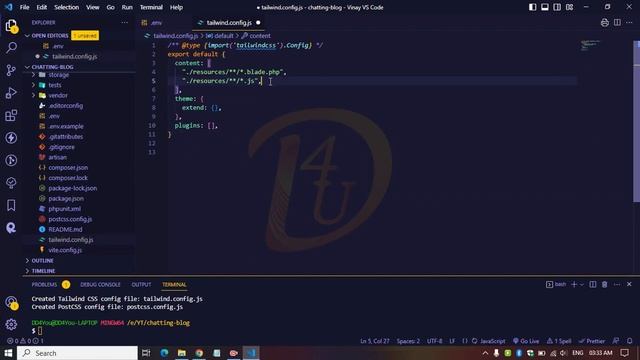
Task: Open Windows Start menu
Action: click(x=8, y=353)
